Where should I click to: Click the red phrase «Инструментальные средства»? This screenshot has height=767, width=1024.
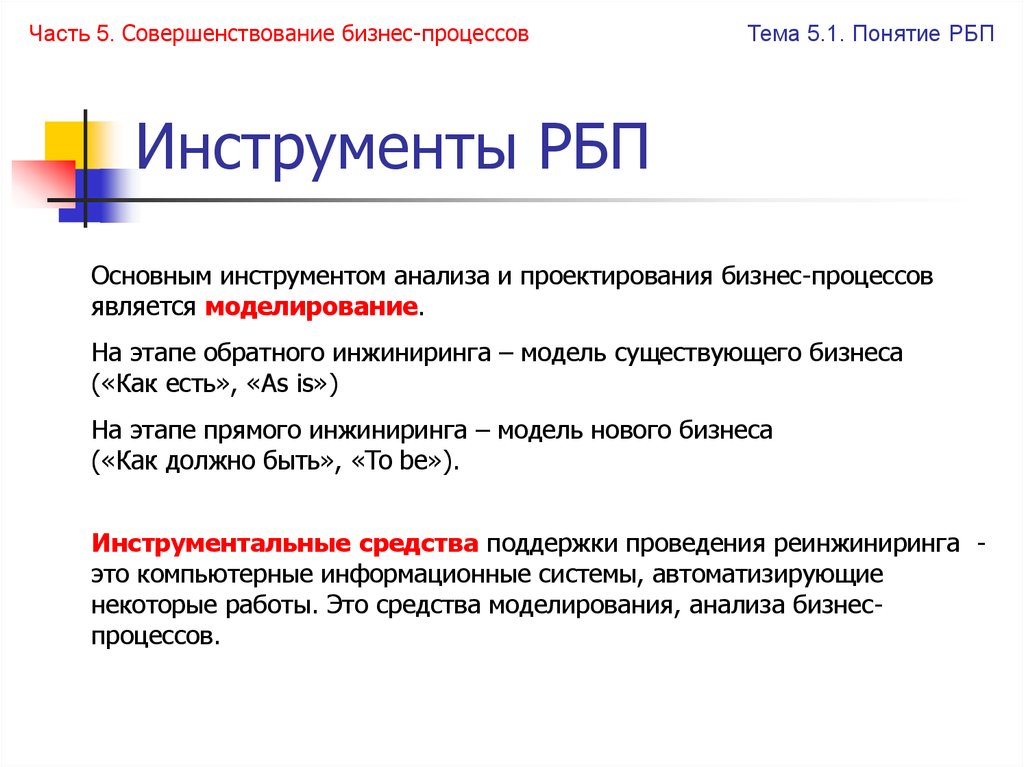coord(283,542)
